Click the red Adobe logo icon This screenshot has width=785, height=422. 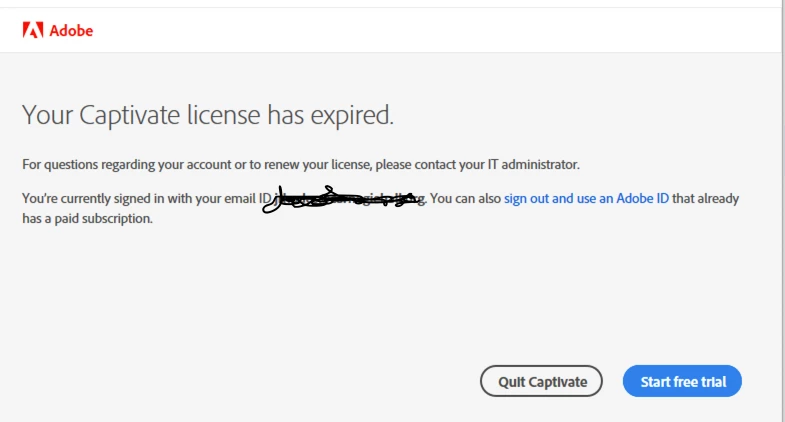click(33, 31)
